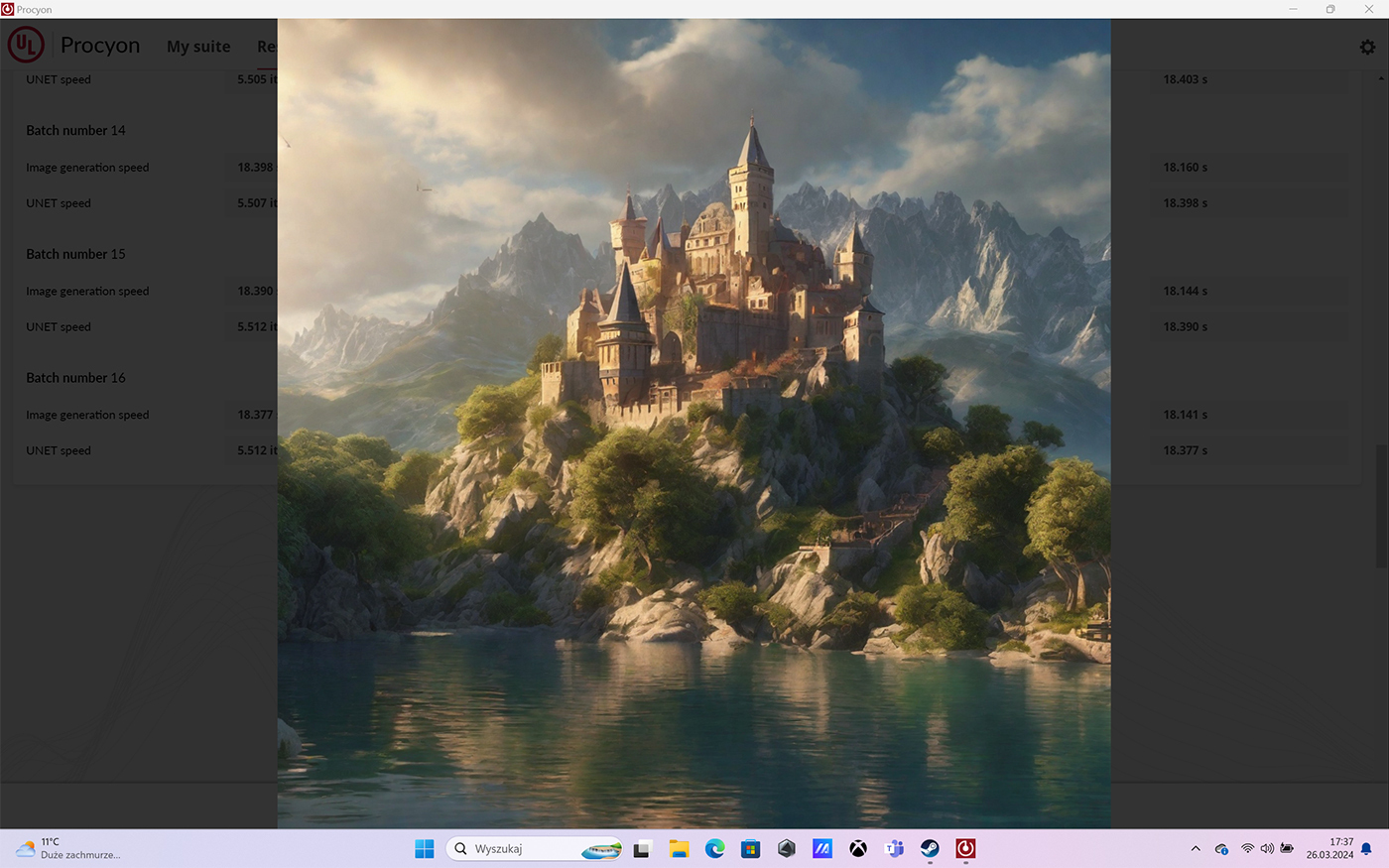Select the Batch number 15 heading
Screen dimensions: 1389x868
pos(75,254)
